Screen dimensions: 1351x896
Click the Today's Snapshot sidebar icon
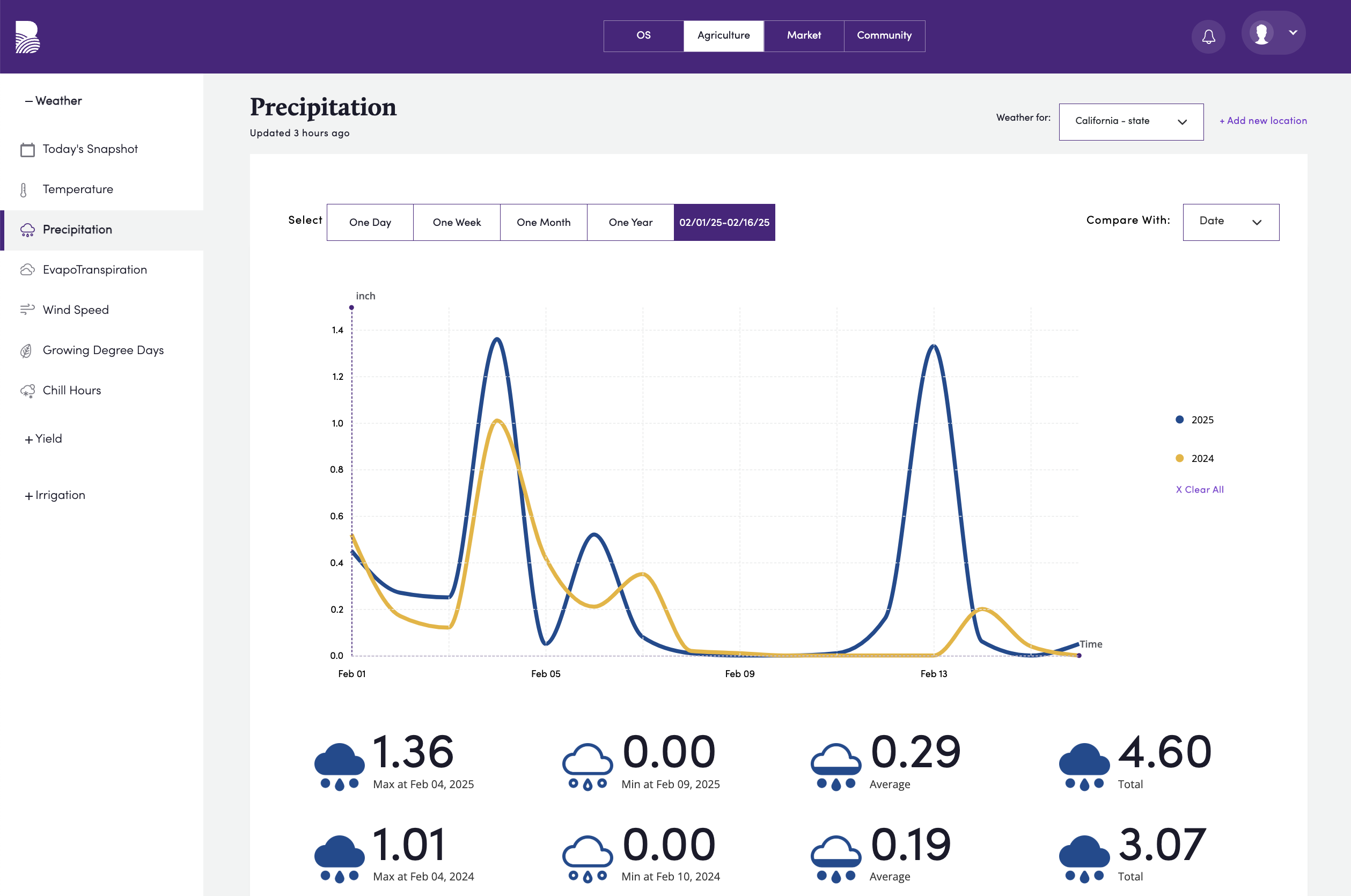click(x=27, y=148)
